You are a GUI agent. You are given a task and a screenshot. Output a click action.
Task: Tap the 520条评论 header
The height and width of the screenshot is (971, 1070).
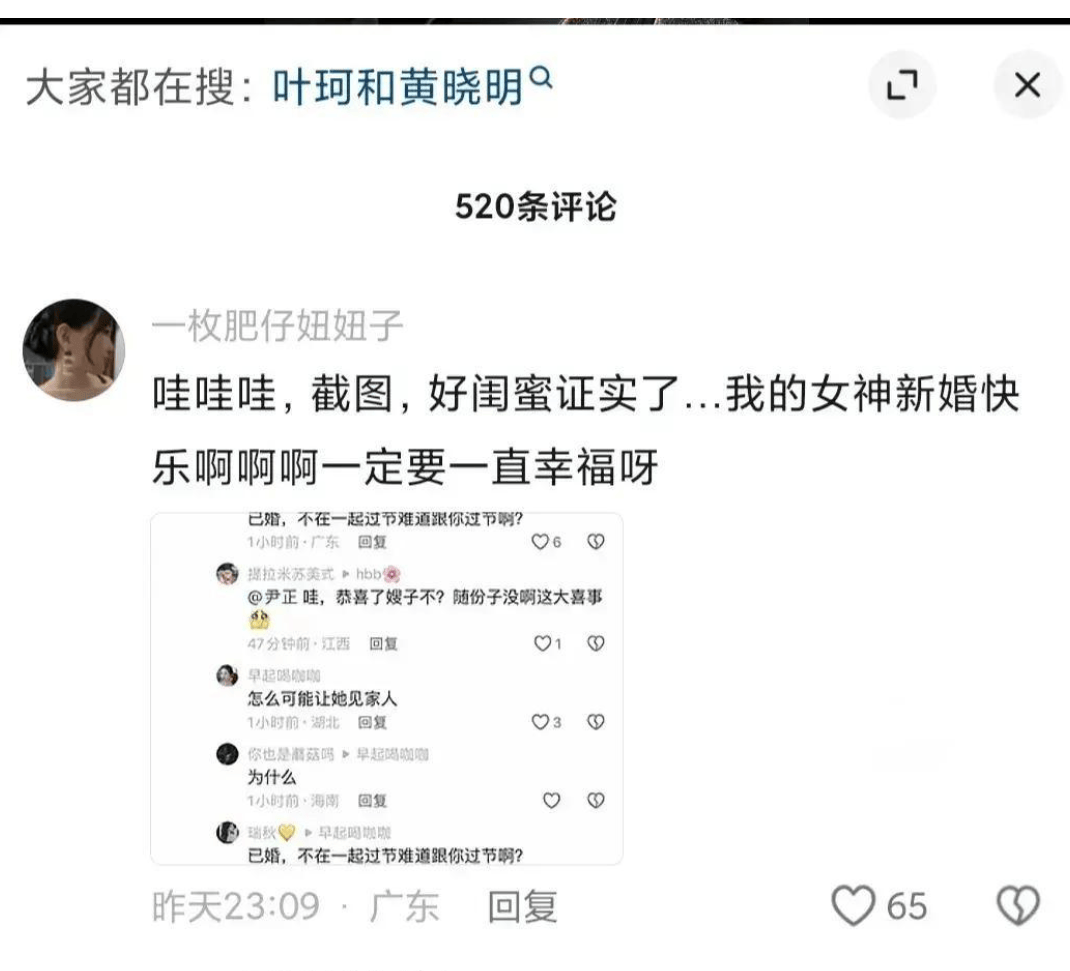(536, 206)
